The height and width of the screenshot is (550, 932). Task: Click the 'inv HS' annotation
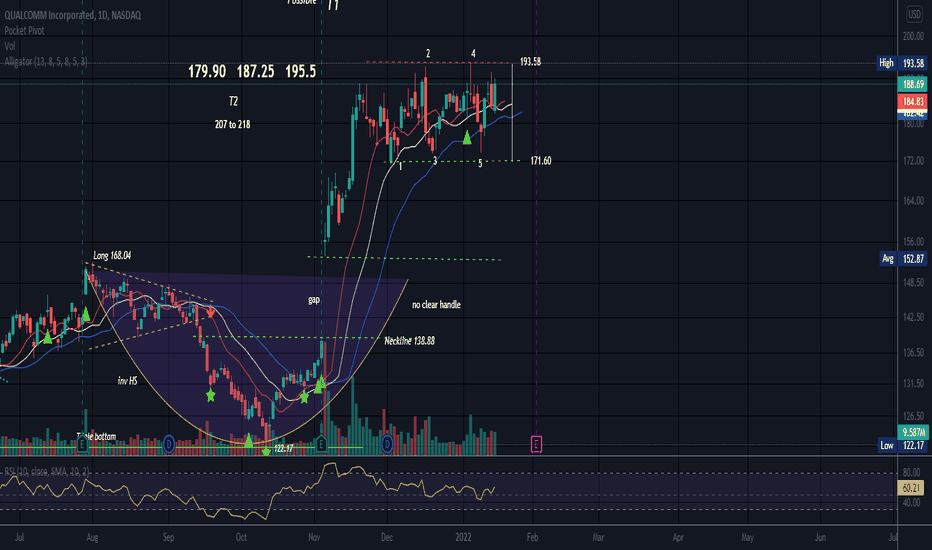click(127, 381)
